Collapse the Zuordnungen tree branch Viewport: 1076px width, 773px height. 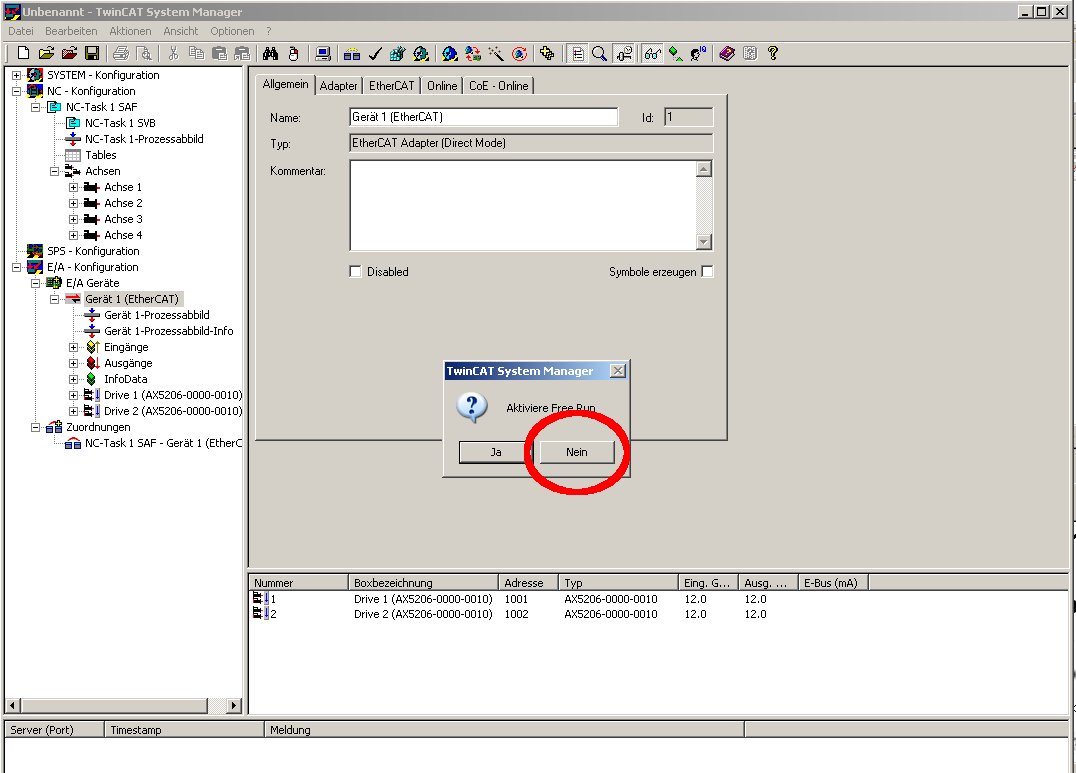pos(36,427)
